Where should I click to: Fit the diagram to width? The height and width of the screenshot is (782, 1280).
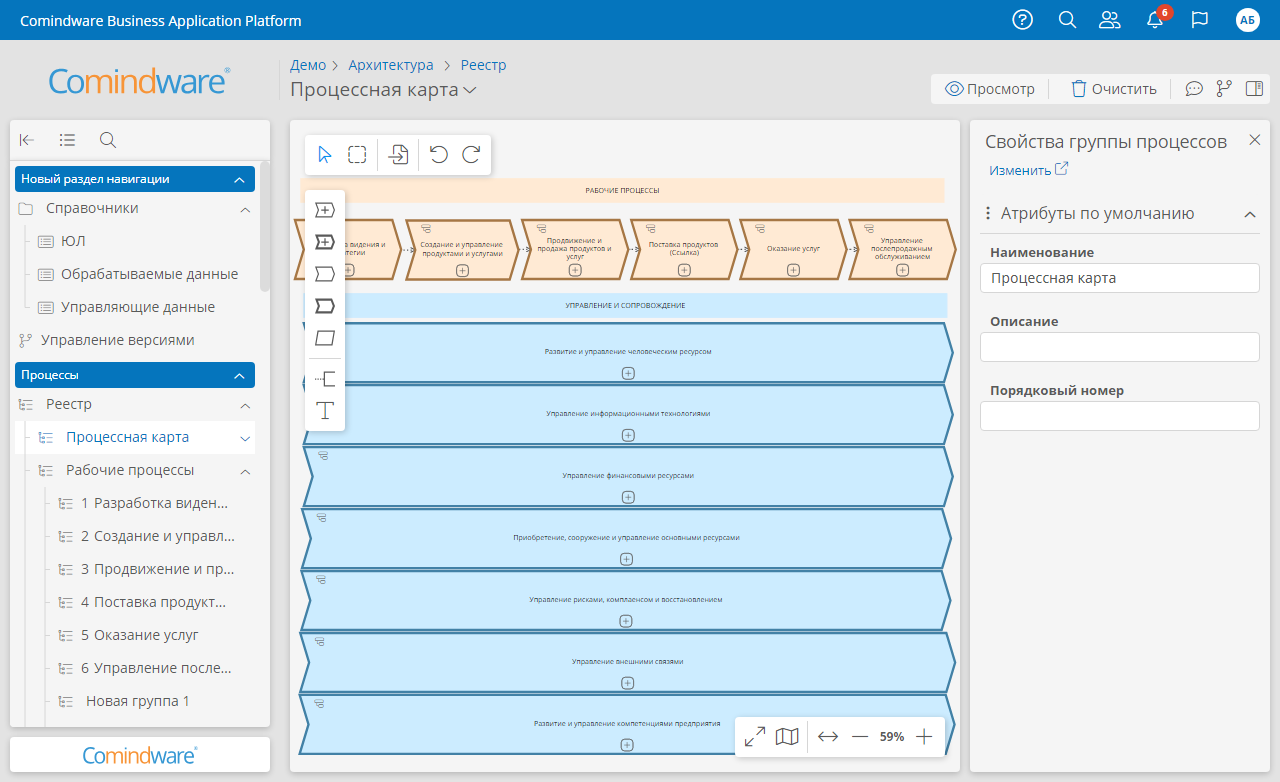[828, 737]
